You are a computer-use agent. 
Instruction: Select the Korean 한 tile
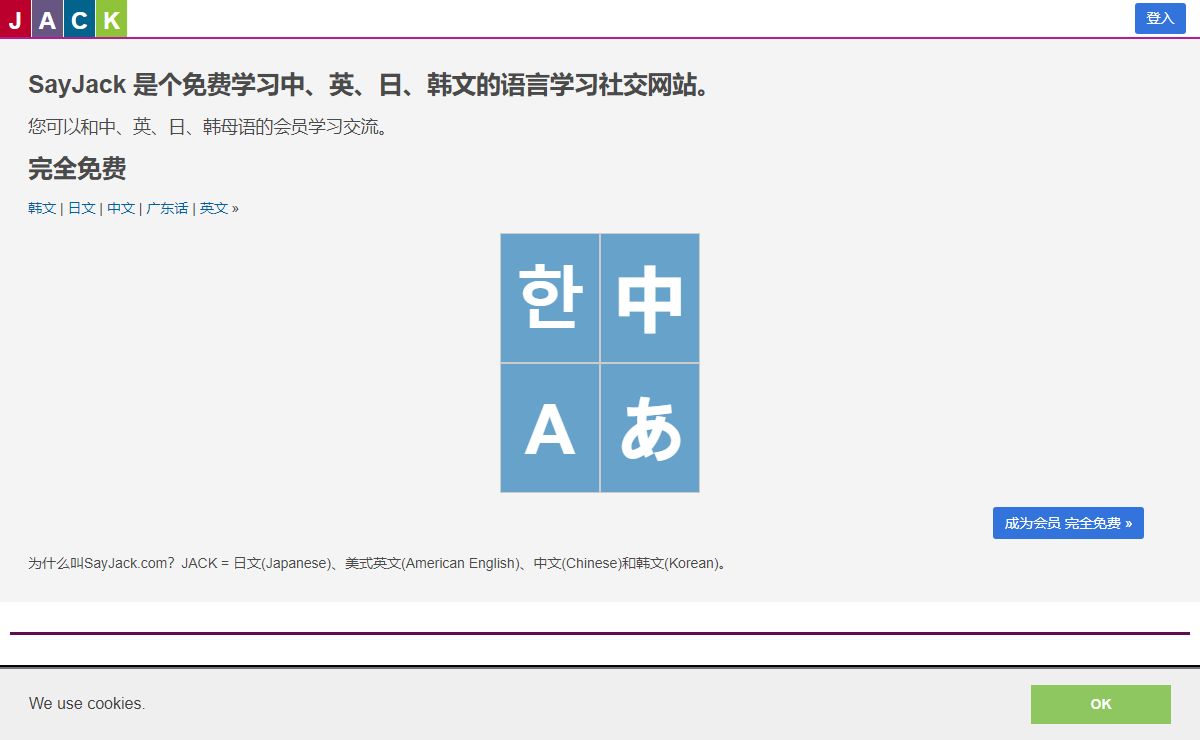pyautogui.click(x=550, y=298)
